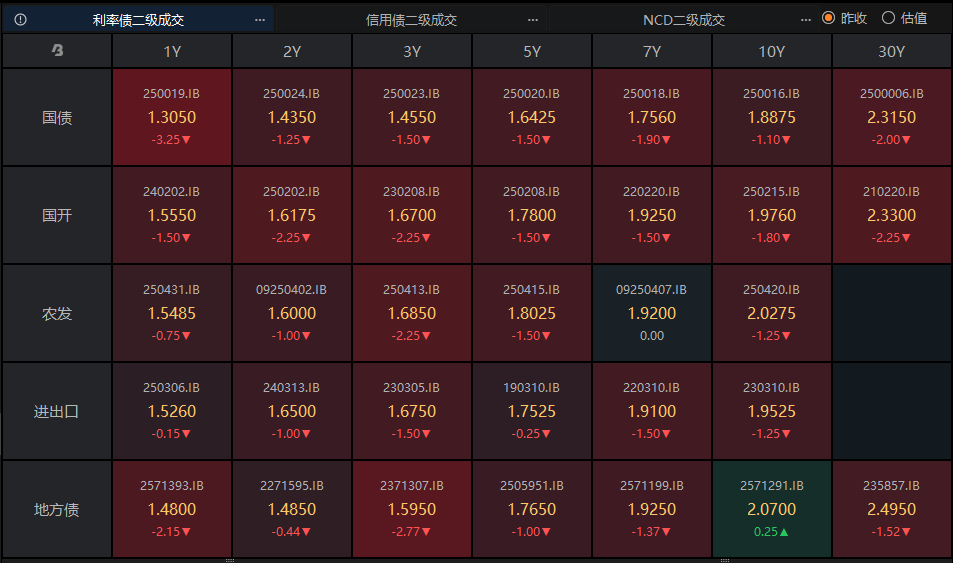953x563 pixels.
Task: Switch to the 信用债二级成交 tab
Action: (411, 19)
